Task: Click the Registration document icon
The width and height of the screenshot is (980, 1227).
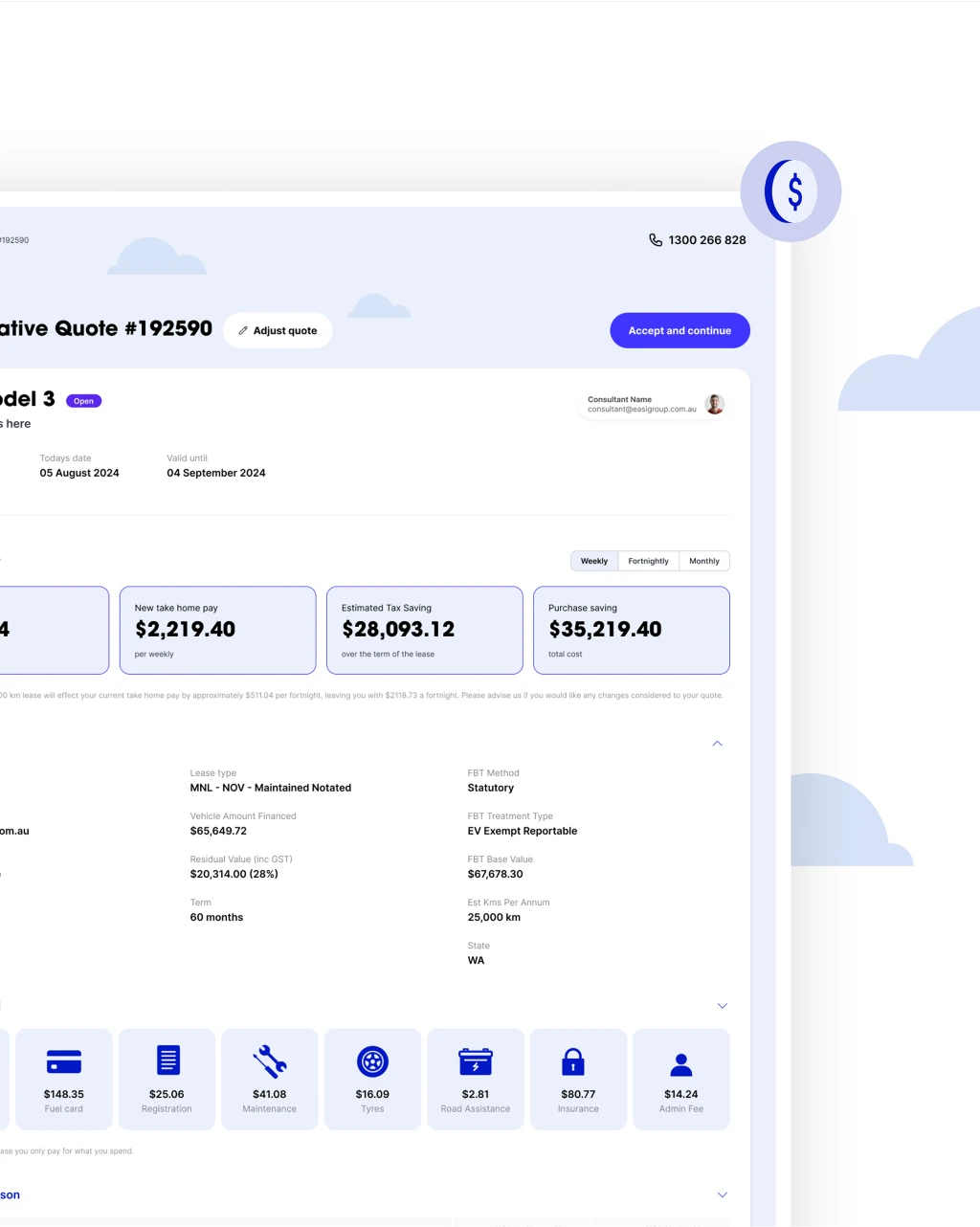Action: (x=167, y=1060)
